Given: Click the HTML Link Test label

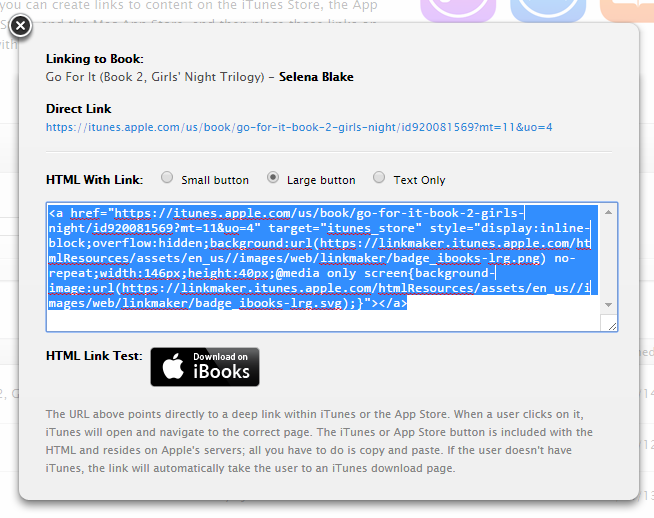Looking at the screenshot, I should point(94,356).
